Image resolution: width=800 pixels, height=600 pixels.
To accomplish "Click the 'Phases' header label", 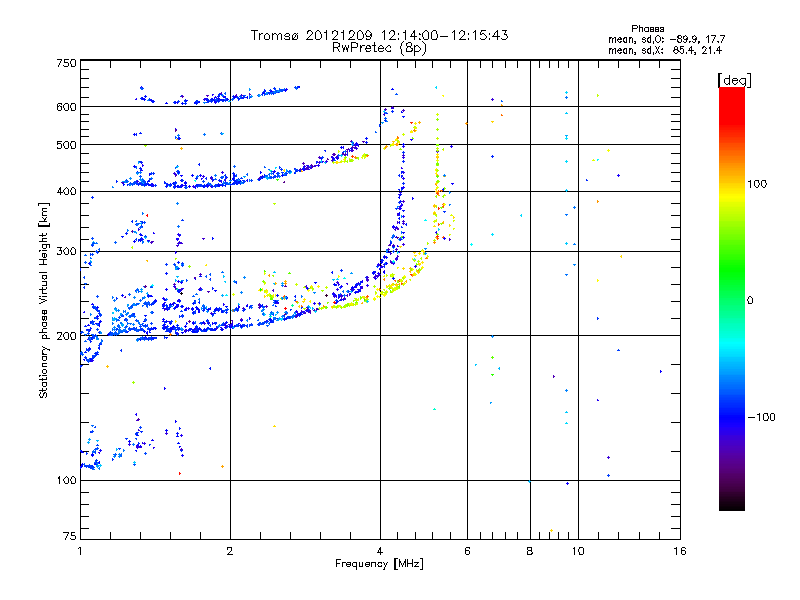I will click(x=647, y=29).
